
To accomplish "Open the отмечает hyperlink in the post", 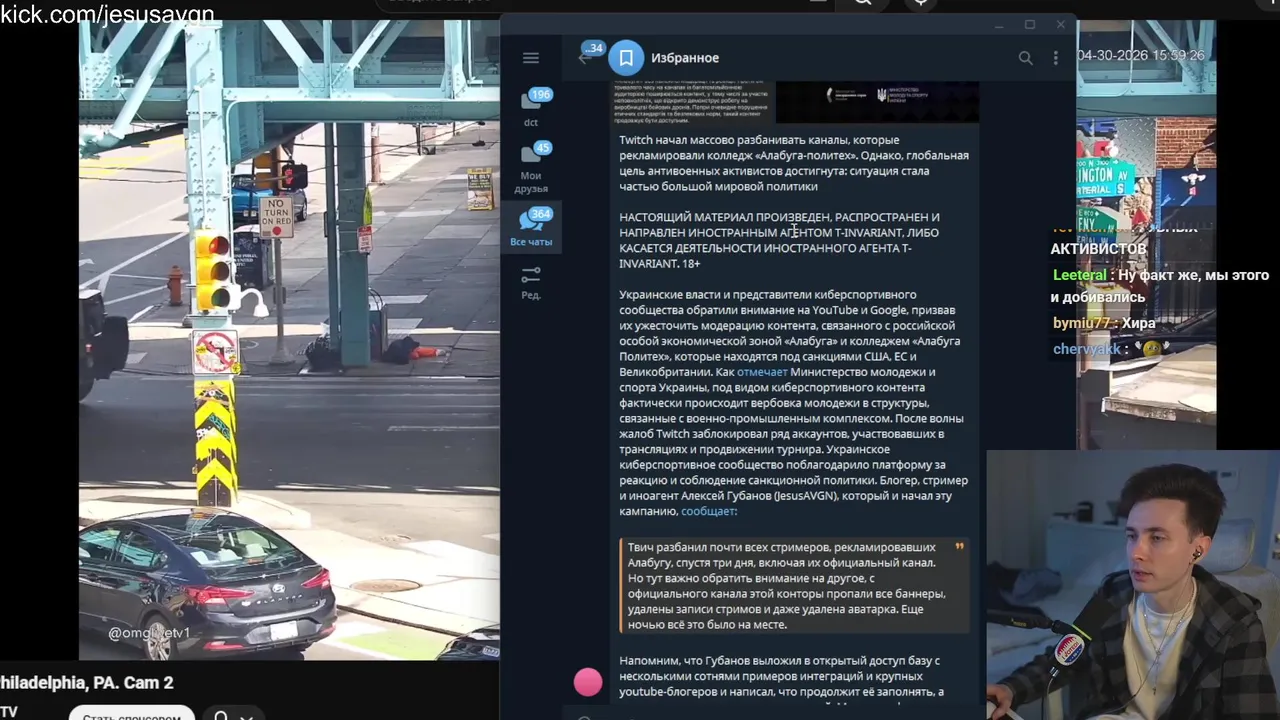I will (x=762, y=372).
